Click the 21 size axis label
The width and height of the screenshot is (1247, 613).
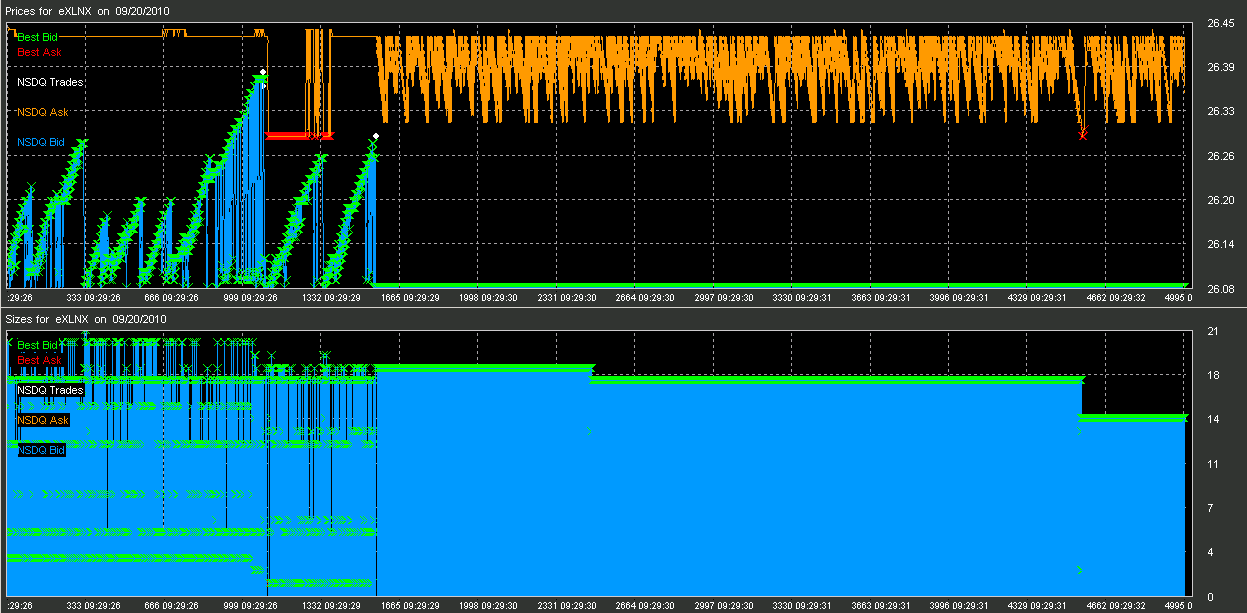[1213, 331]
